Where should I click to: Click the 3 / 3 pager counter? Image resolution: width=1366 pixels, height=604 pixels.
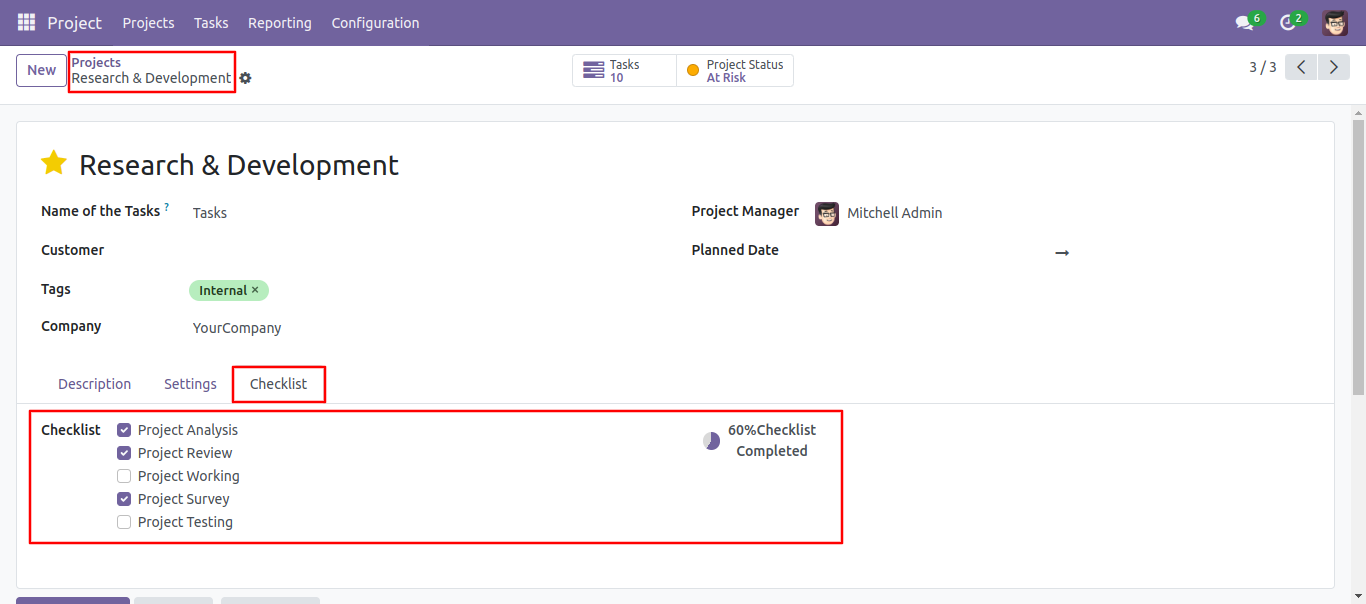1262,67
